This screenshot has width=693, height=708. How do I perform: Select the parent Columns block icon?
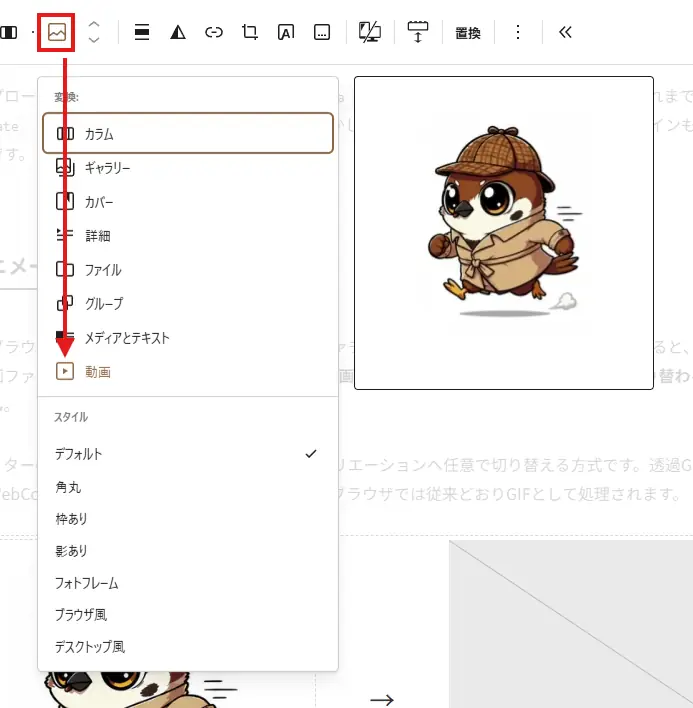click(9, 32)
